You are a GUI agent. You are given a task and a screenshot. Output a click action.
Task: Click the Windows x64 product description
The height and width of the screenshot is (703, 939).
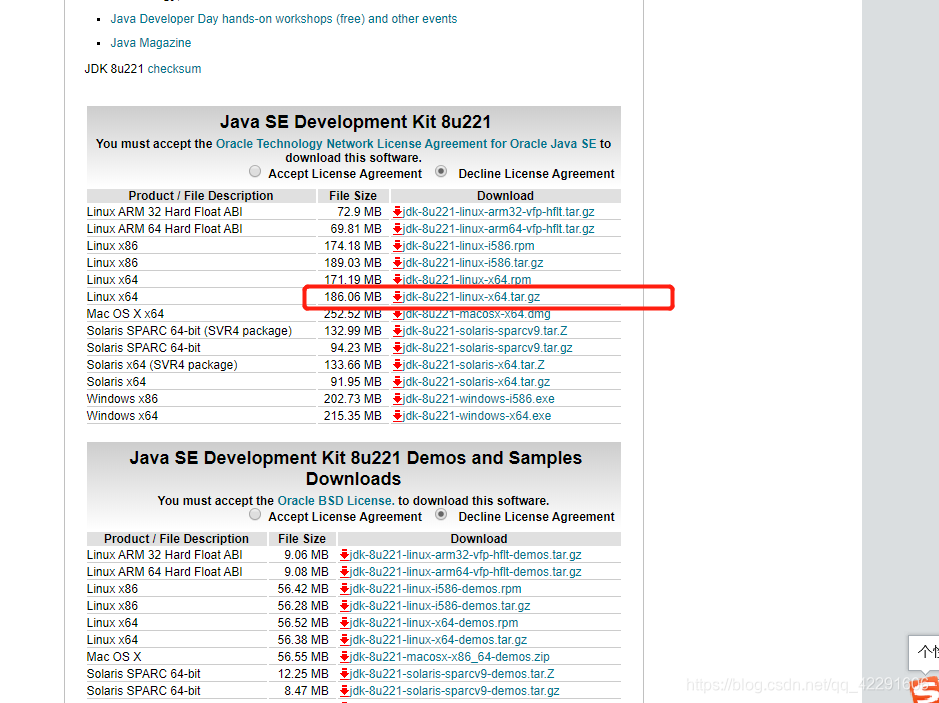pos(122,416)
